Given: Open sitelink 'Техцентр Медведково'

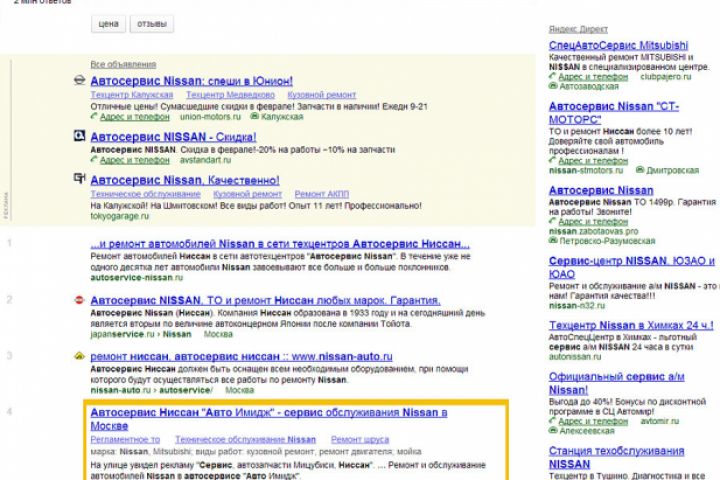Looking at the screenshot, I should click(x=231, y=95).
